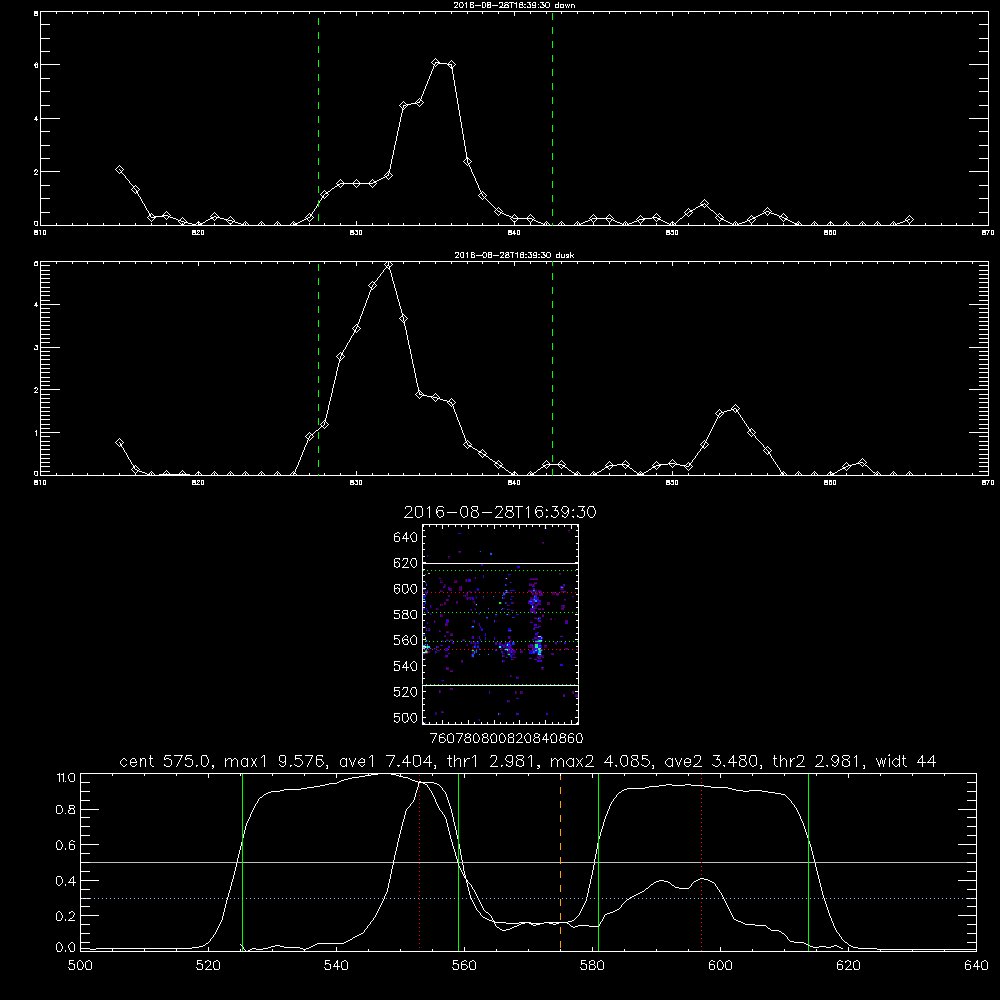Click the horizontal 0.5 threshold line in the bottom plot
Image resolution: width=1000 pixels, height=1000 pixels.
pyautogui.click(x=529, y=862)
